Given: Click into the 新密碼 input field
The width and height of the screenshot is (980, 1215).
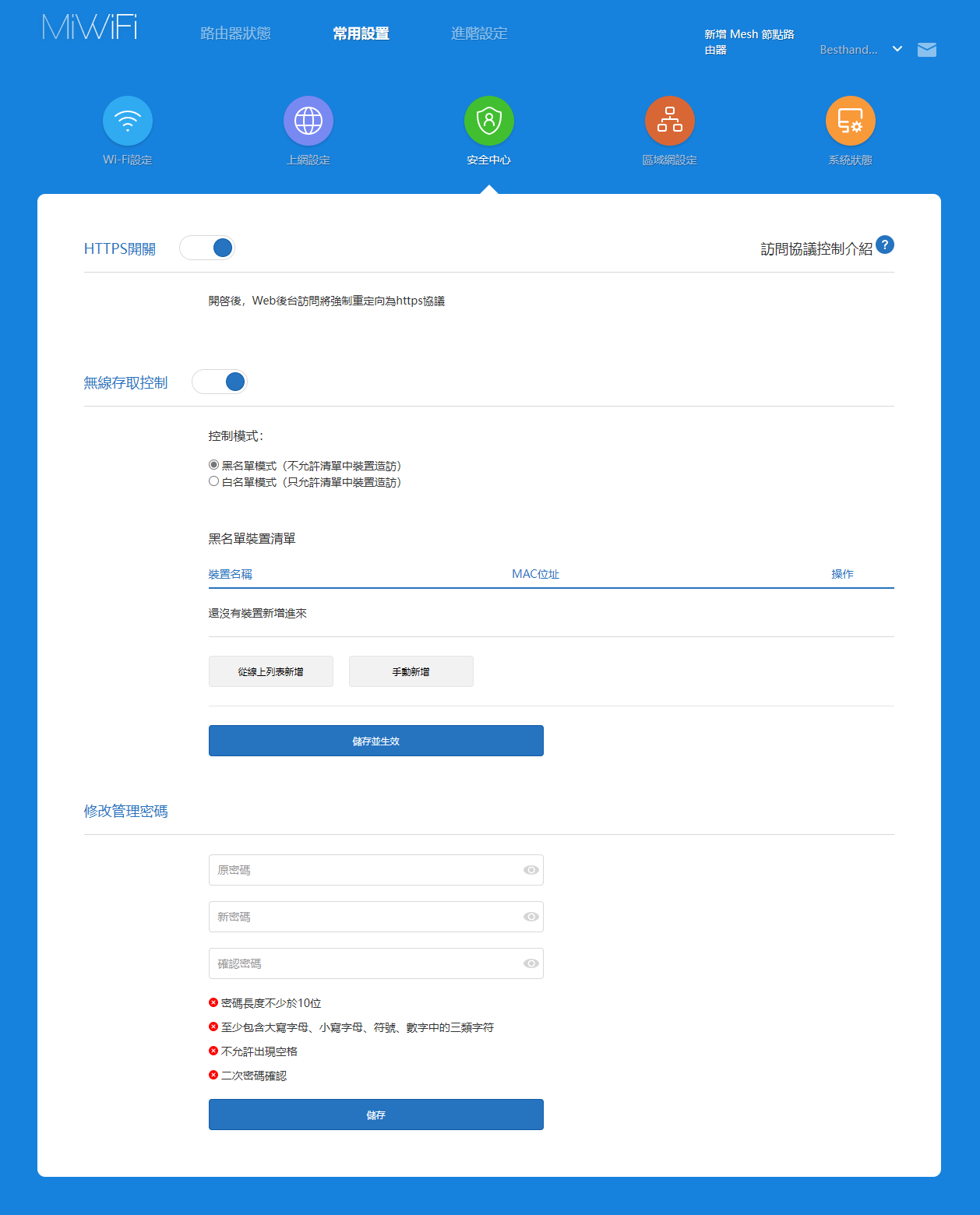Looking at the screenshot, I should pyautogui.click(x=366, y=917).
